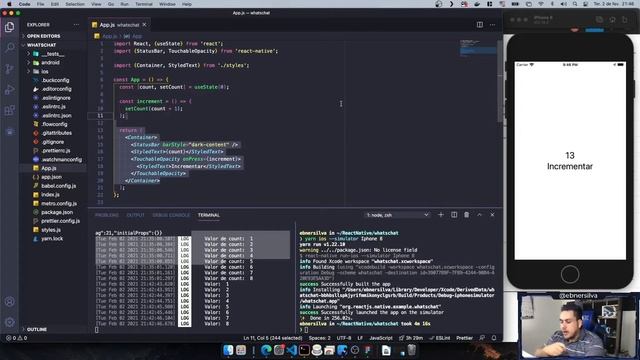This screenshot has width=640, height=360.
Task: Click the Prettier status bar item
Action: point(464,338)
